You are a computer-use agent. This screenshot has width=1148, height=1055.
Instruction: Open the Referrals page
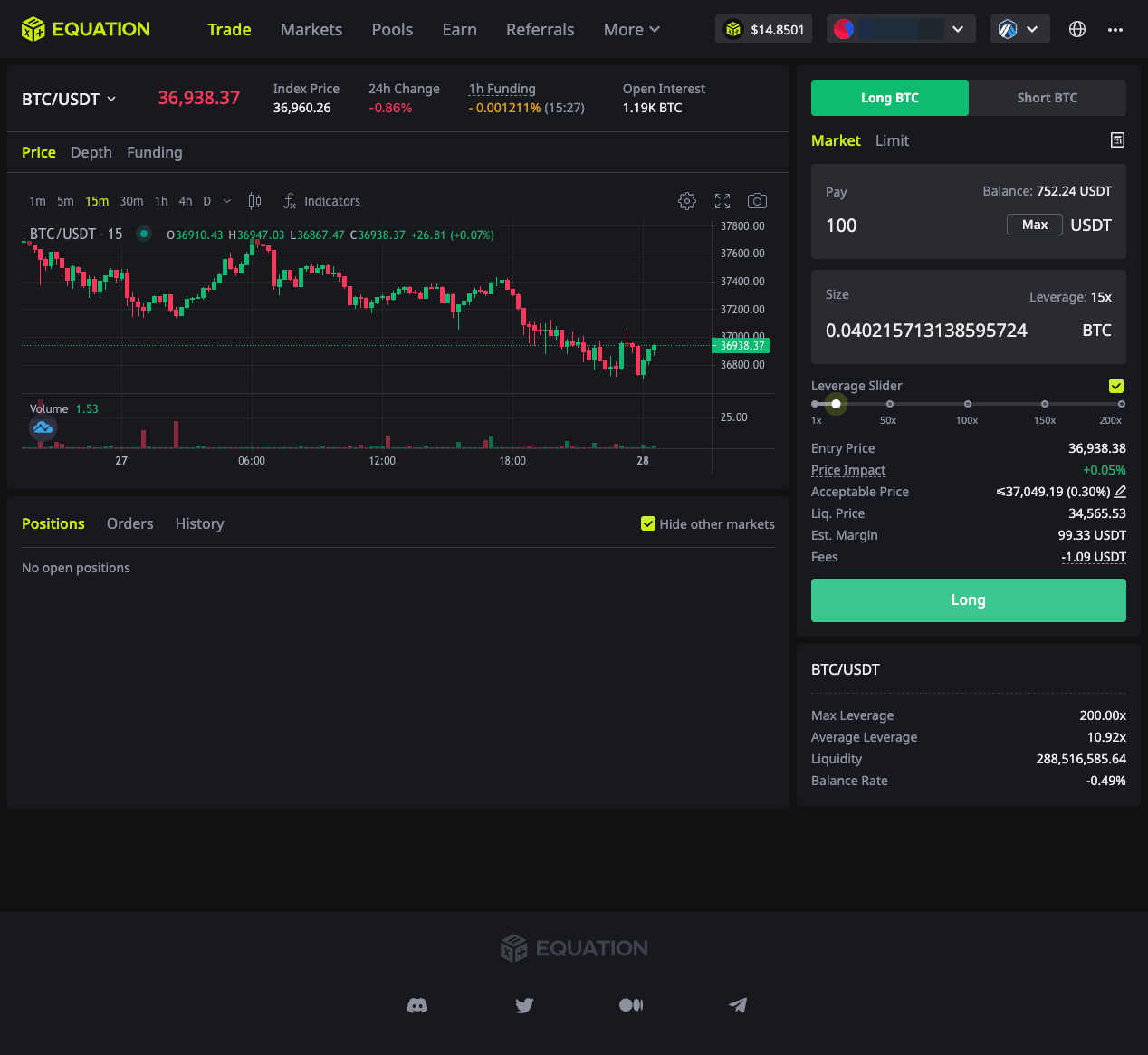(540, 29)
